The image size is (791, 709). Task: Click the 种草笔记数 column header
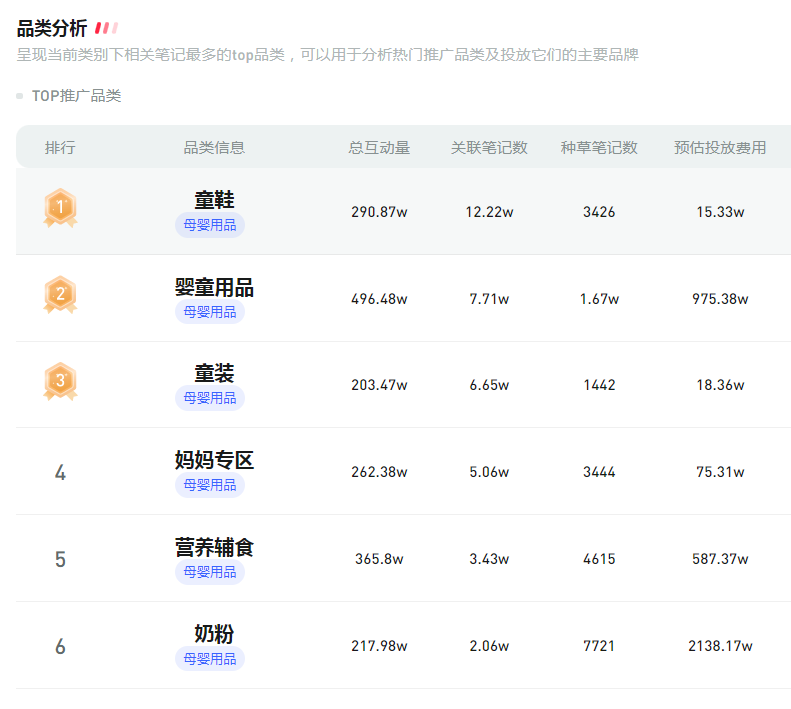click(x=599, y=148)
